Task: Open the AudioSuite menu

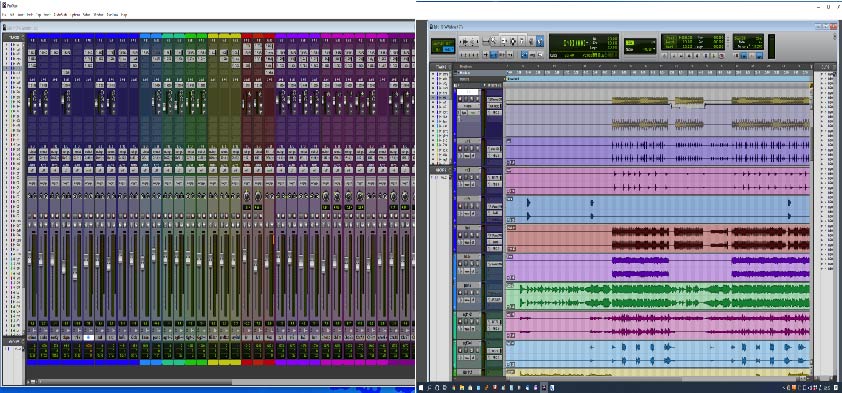Action: (60, 14)
